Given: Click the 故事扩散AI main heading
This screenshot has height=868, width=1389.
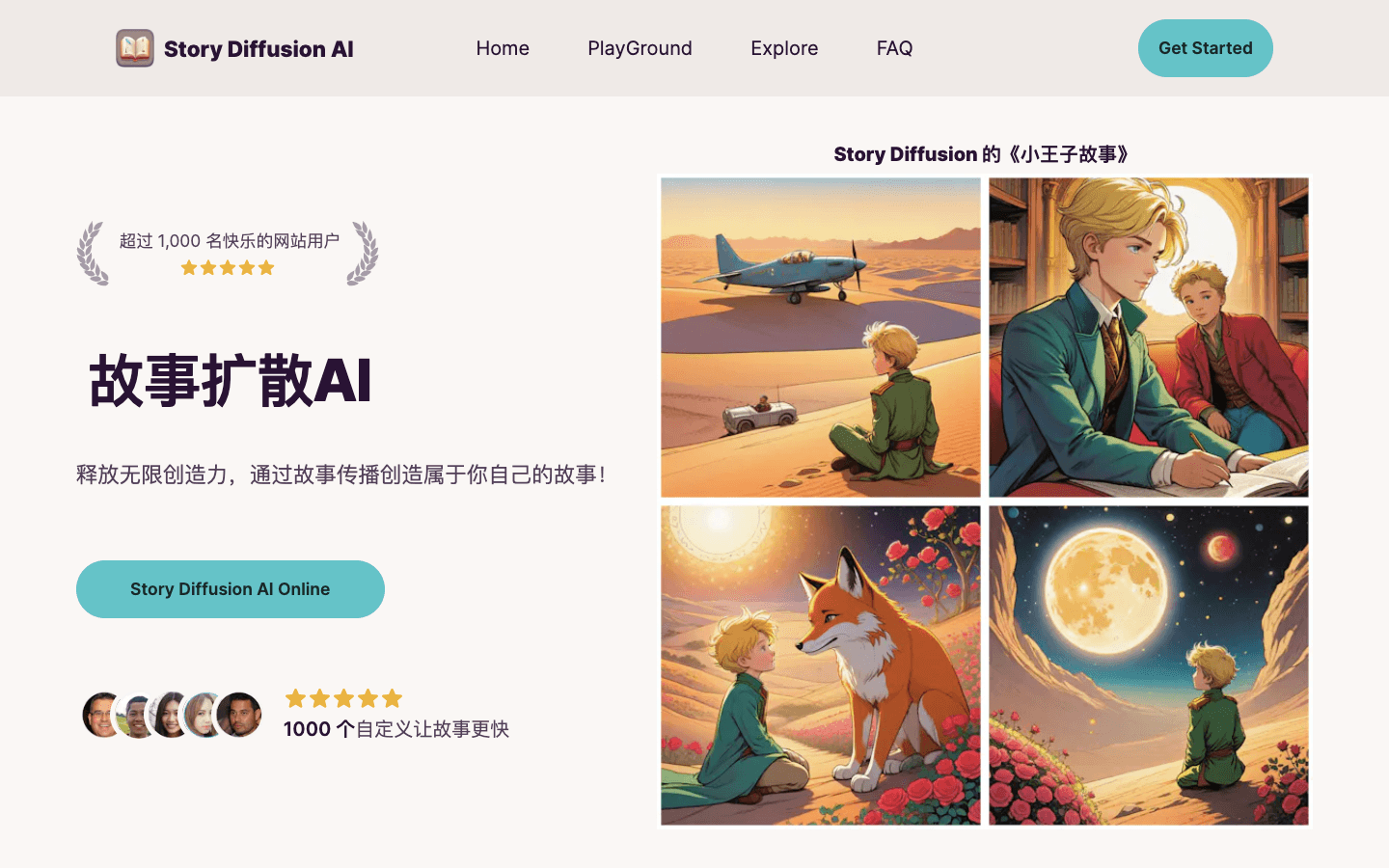Looking at the screenshot, I should click(230, 380).
